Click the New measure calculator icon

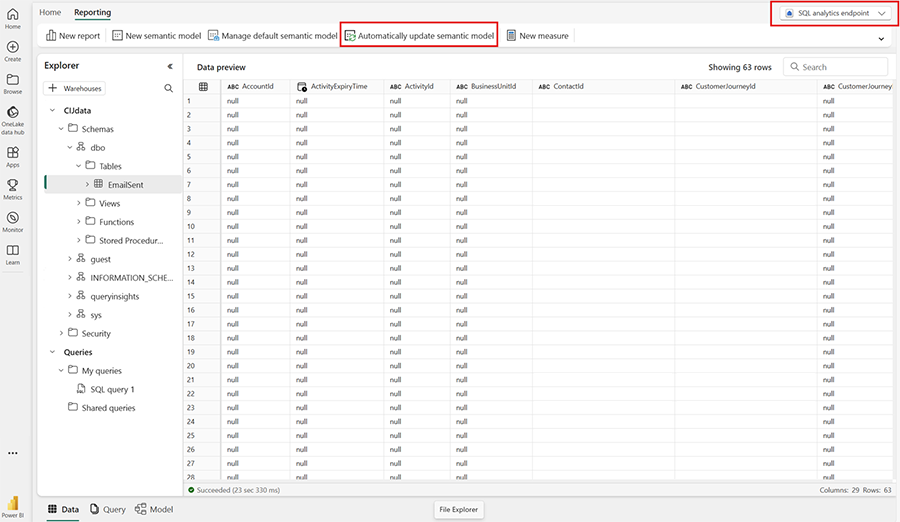click(x=511, y=36)
